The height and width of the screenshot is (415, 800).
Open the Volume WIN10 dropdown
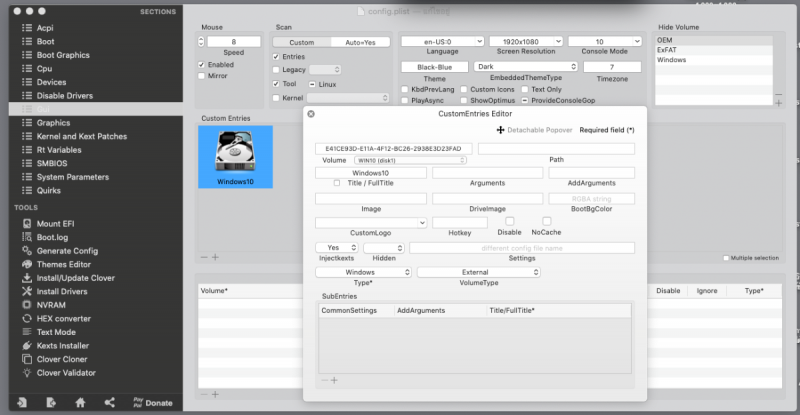point(410,160)
